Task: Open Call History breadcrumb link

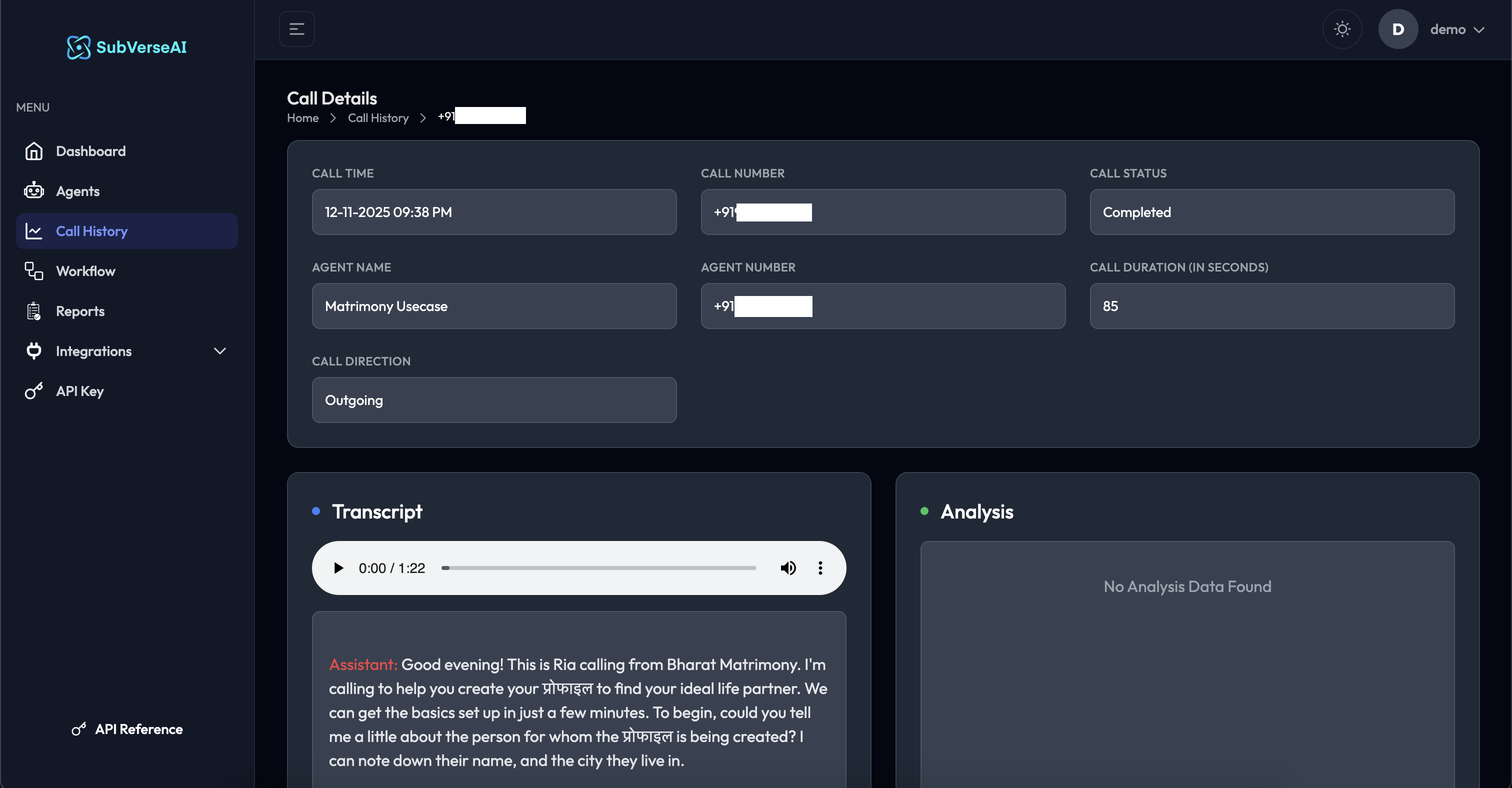Action: [x=378, y=118]
